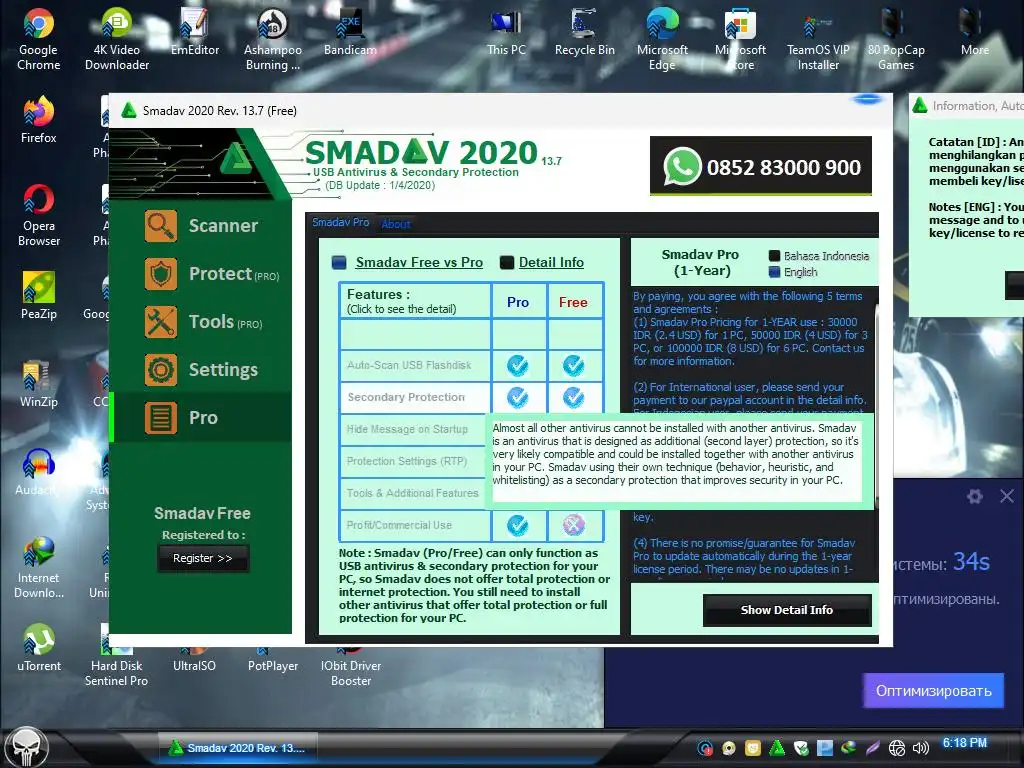Open Google Chrome desktop icon
The height and width of the screenshot is (768, 1024).
[39, 39]
